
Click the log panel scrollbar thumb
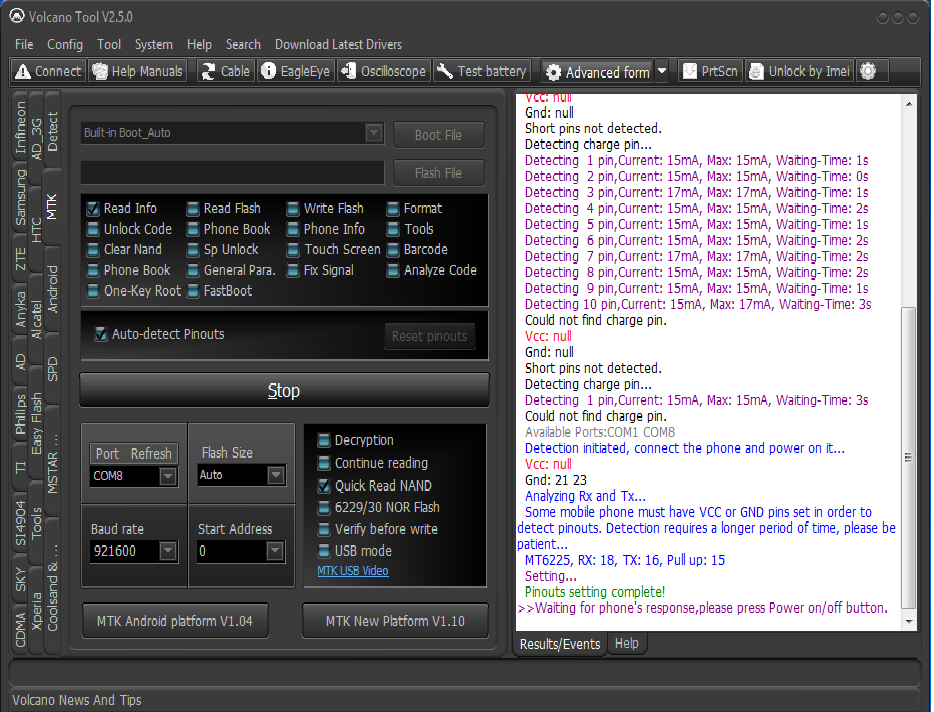click(x=908, y=457)
